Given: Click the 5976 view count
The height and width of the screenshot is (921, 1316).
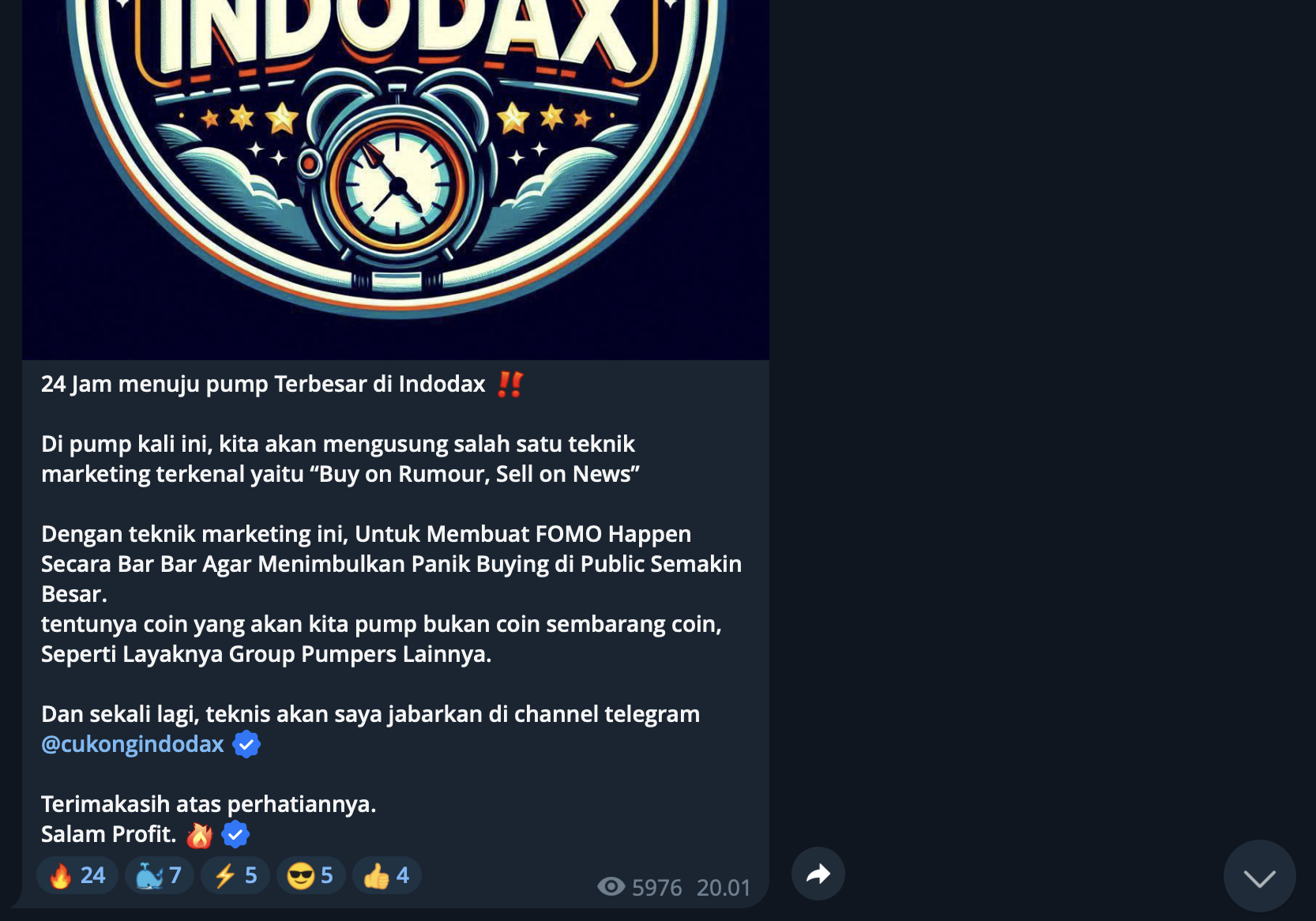Looking at the screenshot, I should [x=657, y=888].
